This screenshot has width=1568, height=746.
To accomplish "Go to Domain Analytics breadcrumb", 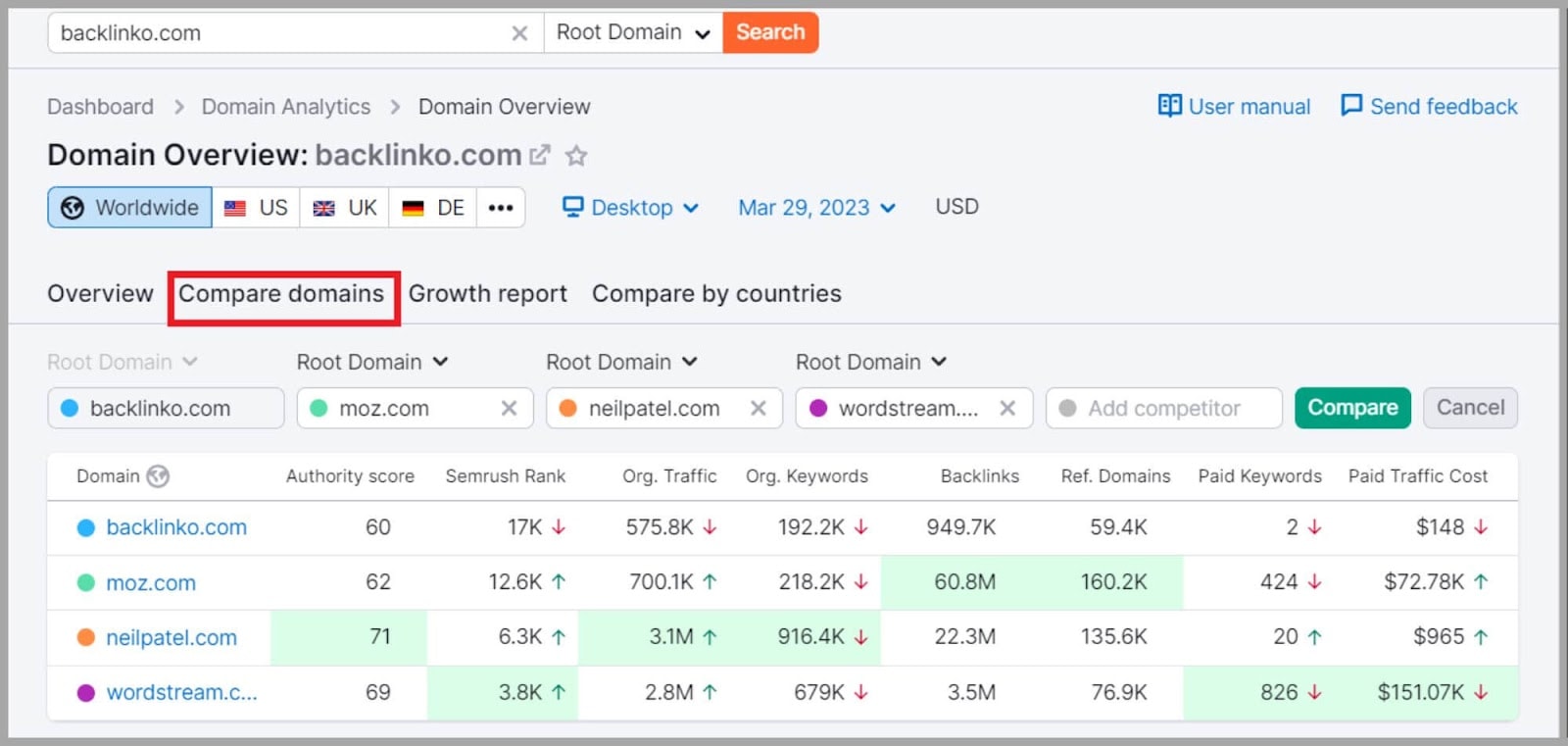I will pyautogui.click(x=286, y=107).
